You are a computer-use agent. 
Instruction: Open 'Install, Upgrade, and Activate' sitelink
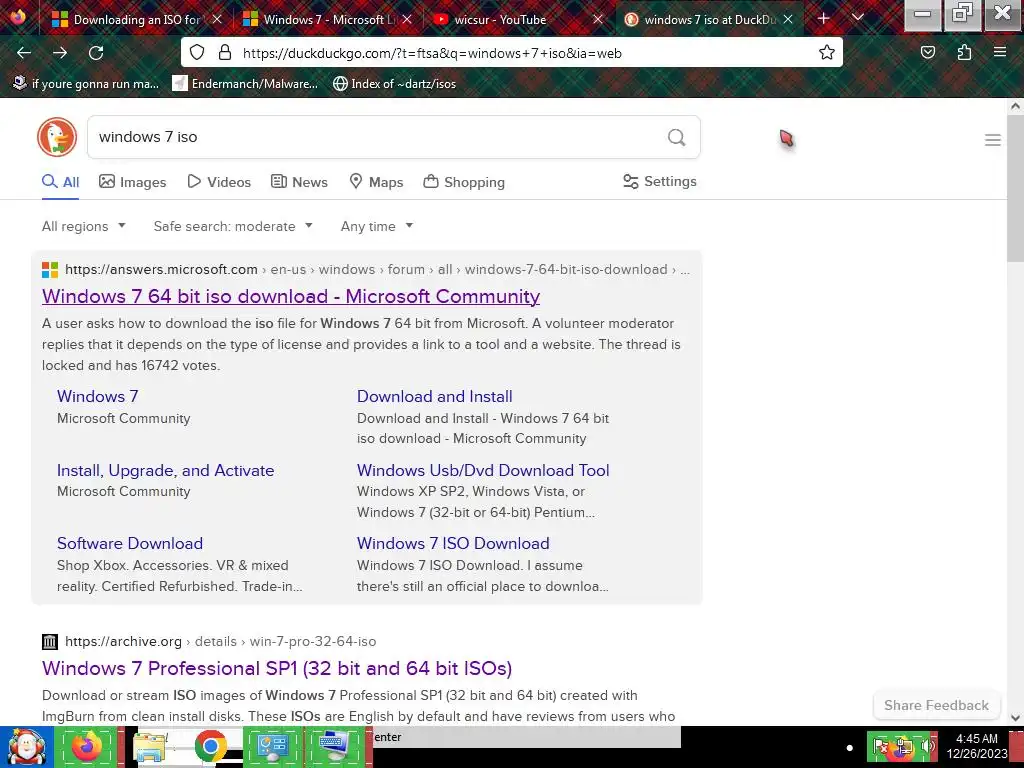(x=165, y=470)
